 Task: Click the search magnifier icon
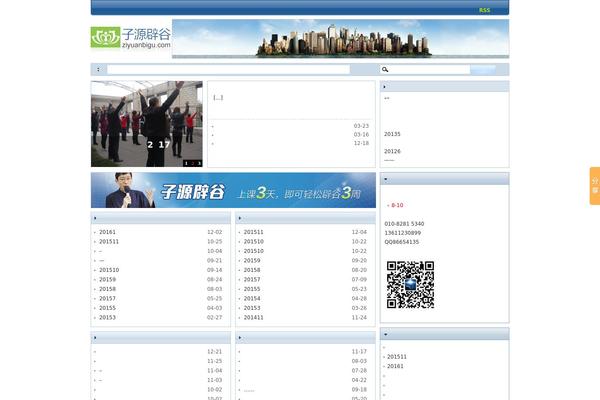[385, 70]
